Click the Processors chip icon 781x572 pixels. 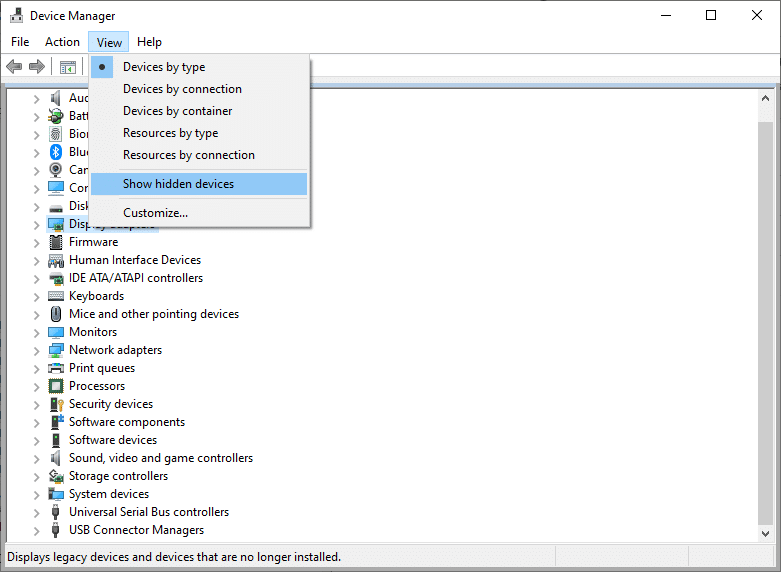(56, 386)
